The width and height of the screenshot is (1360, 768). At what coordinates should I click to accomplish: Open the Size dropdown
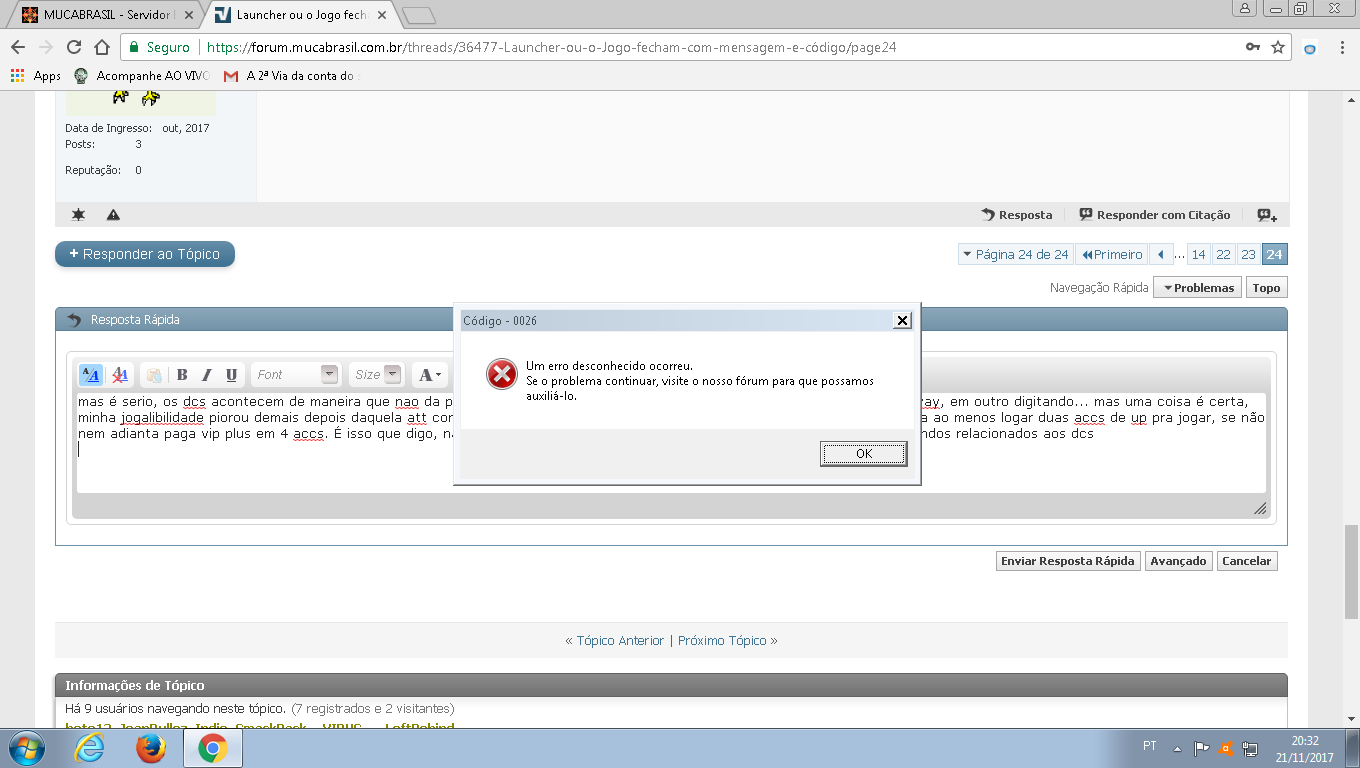pos(377,375)
